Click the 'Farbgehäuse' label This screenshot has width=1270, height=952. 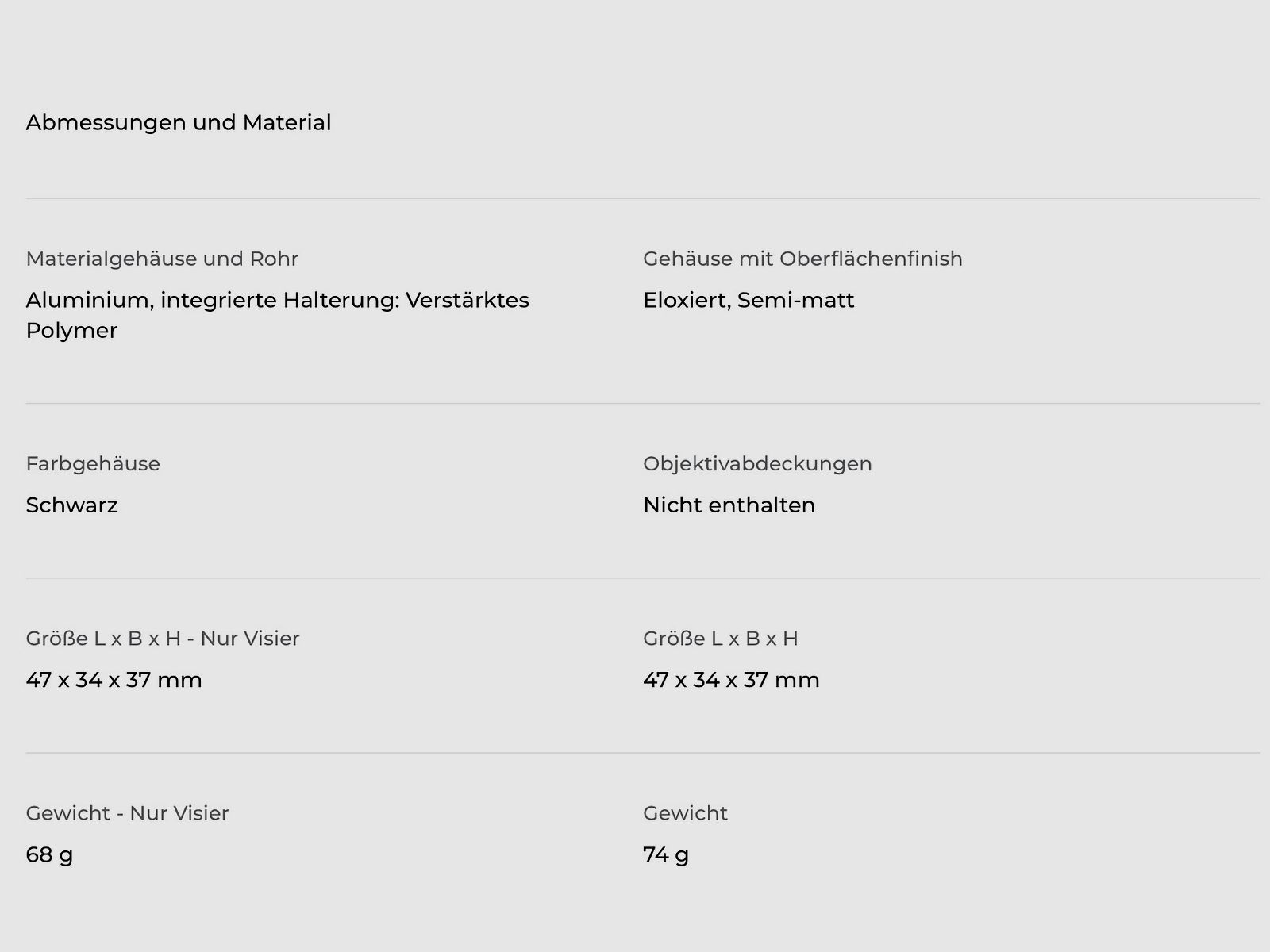(93, 464)
